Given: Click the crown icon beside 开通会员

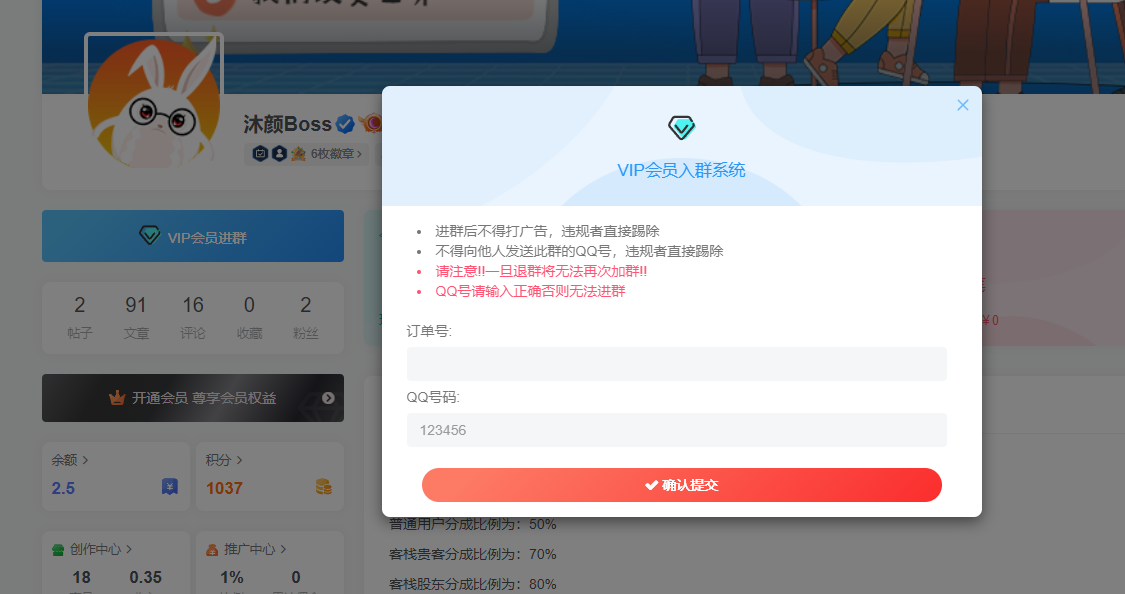Looking at the screenshot, I should pos(117,397).
